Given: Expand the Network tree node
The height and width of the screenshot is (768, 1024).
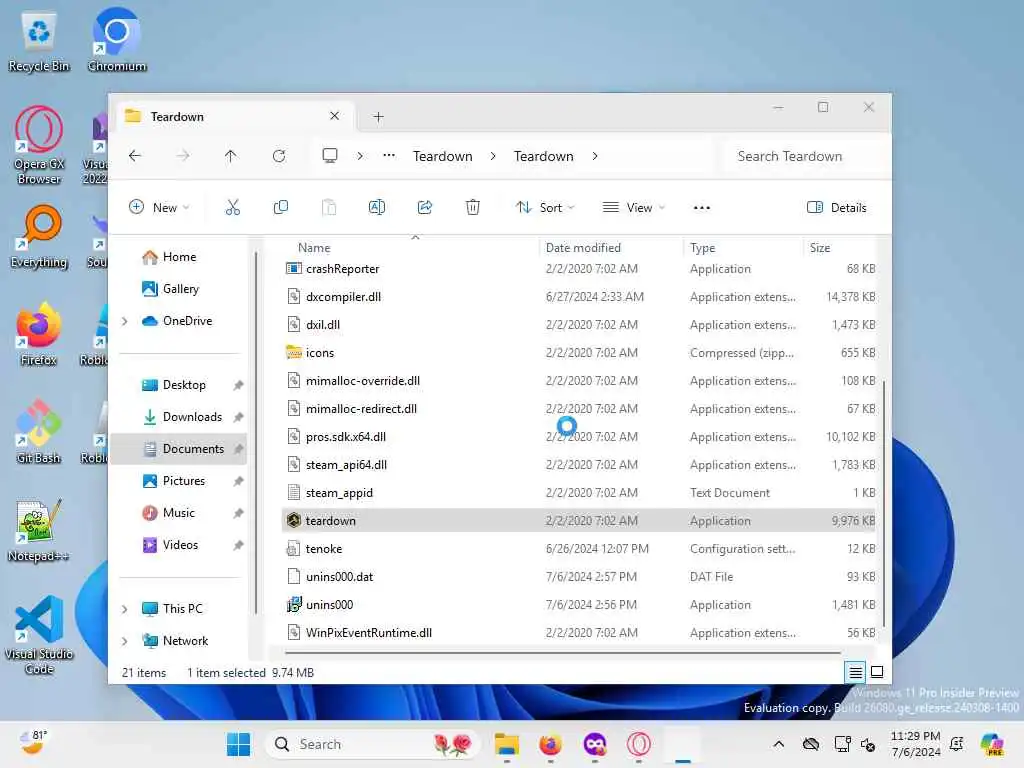Looking at the screenshot, I should [125, 641].
